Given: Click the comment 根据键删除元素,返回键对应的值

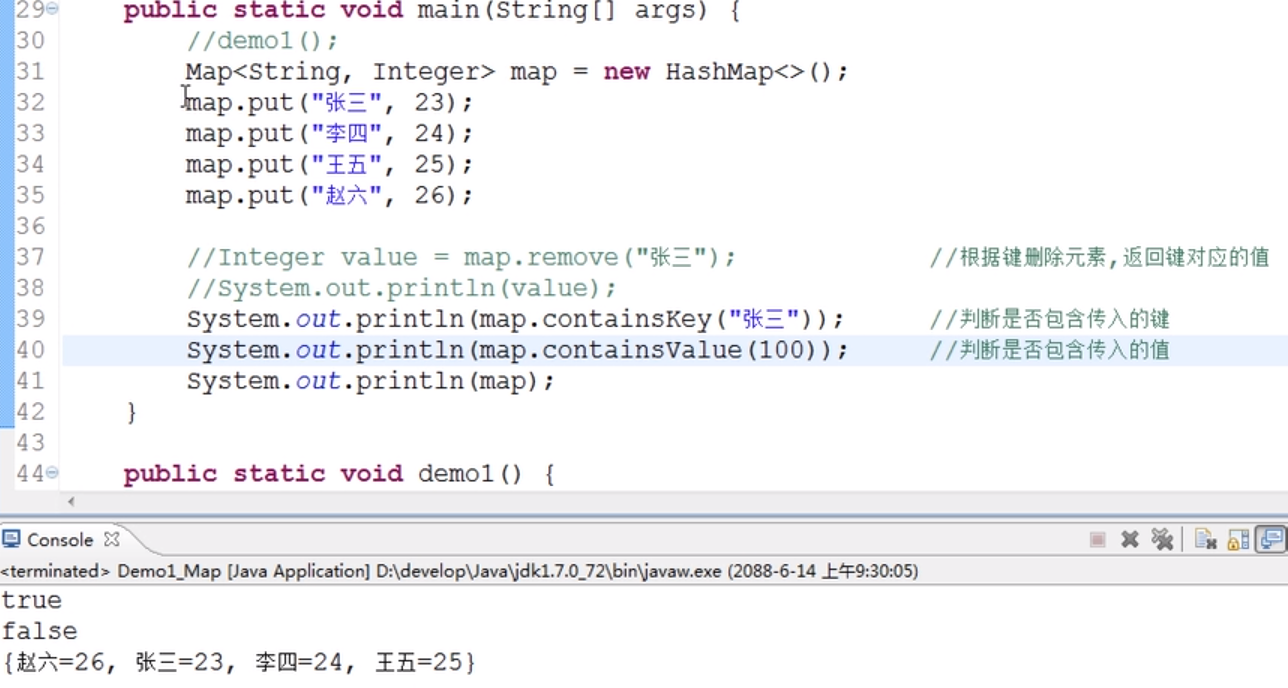Looking at the screenshot, I should [1099, 258].
